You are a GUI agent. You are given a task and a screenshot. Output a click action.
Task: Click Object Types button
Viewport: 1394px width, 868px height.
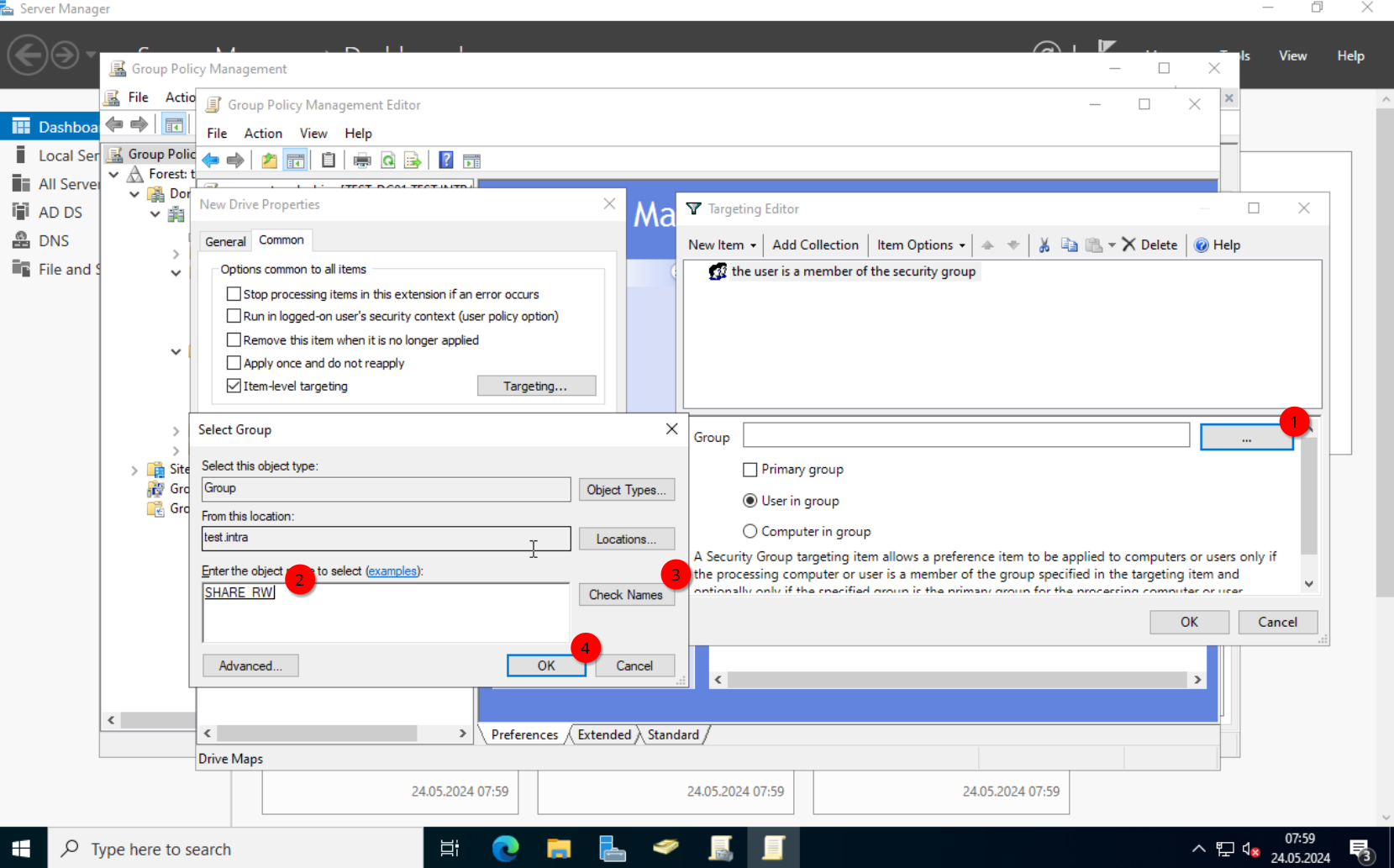click(x=626, y=490)
